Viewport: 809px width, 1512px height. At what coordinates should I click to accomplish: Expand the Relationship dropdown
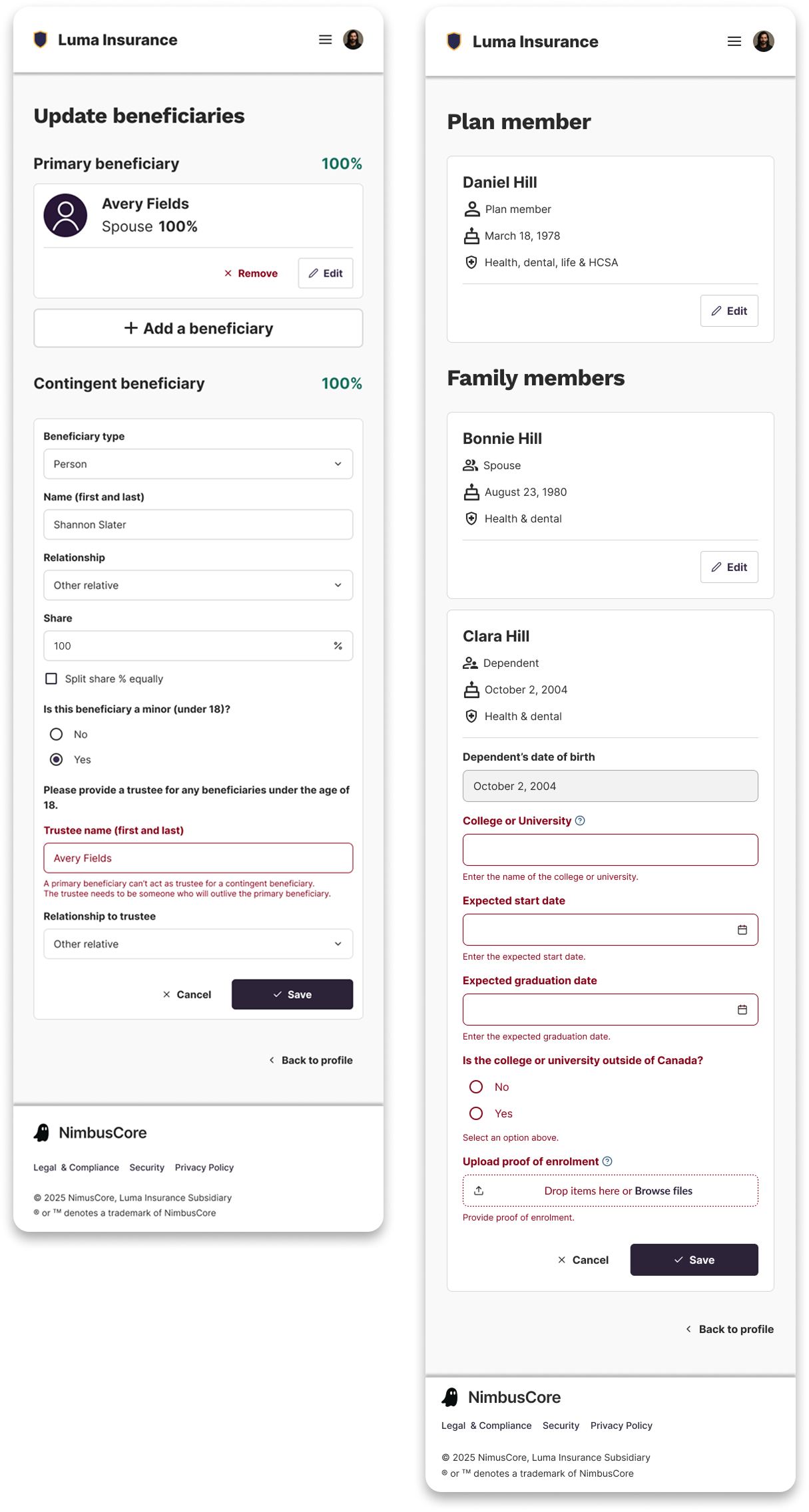click(198, 585)
